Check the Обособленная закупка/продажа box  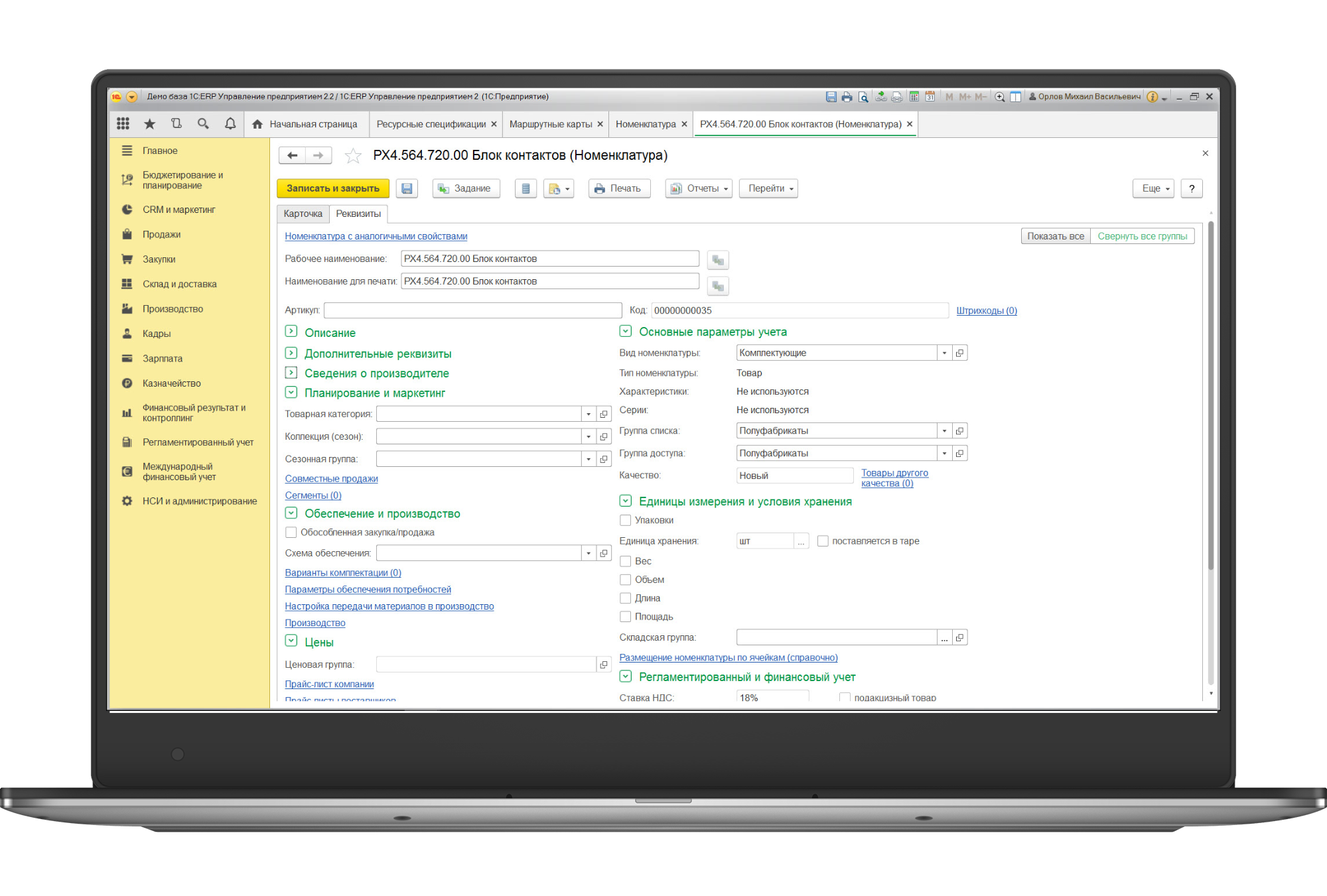click(291, 532)
